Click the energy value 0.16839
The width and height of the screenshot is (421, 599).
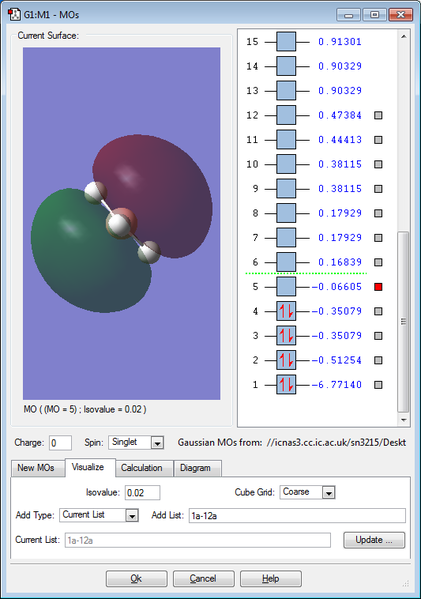pyautogui.click(x=340, y=262)
